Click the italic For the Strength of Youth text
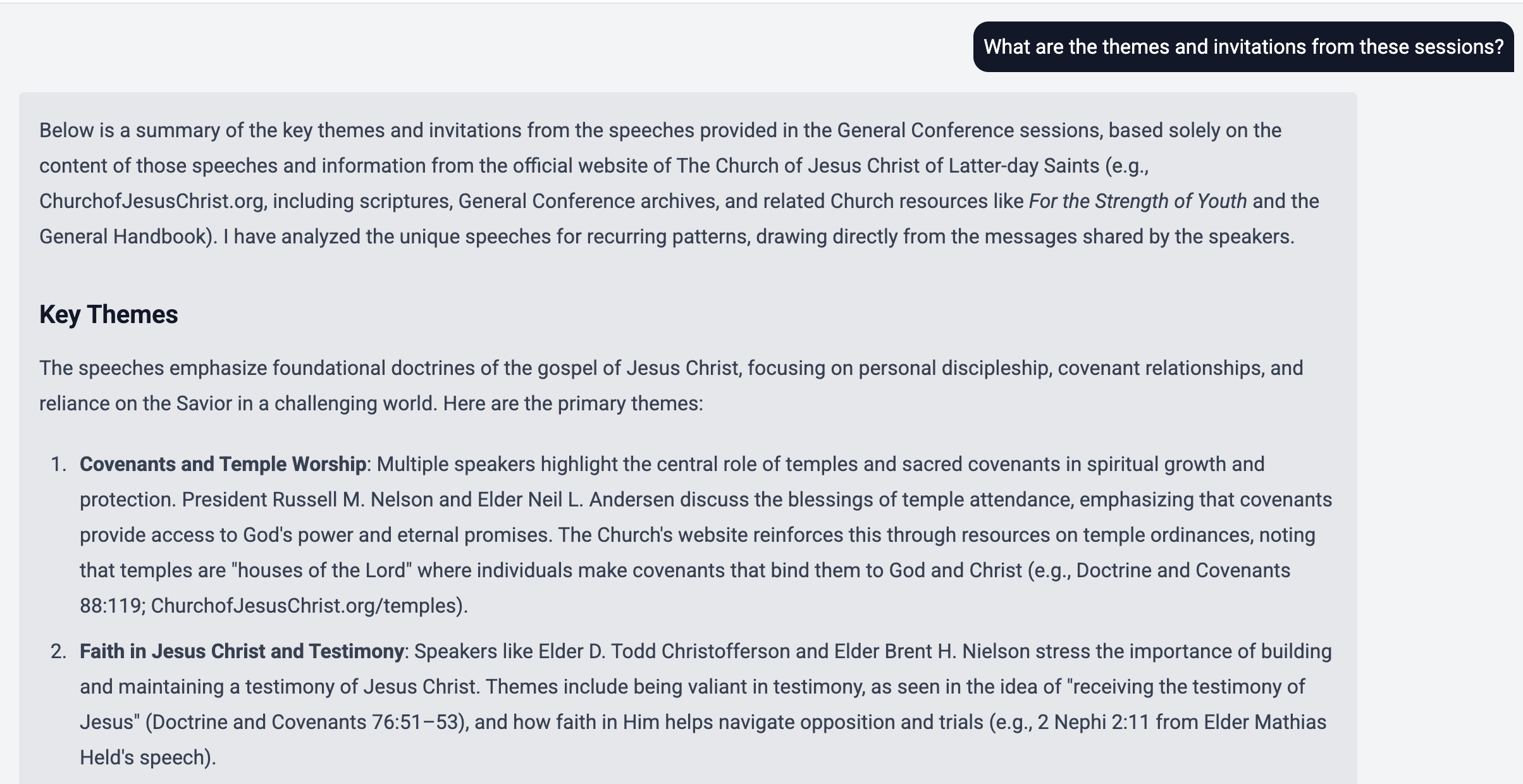This screenshot has height=784, width=1523. click(1137, 201)
